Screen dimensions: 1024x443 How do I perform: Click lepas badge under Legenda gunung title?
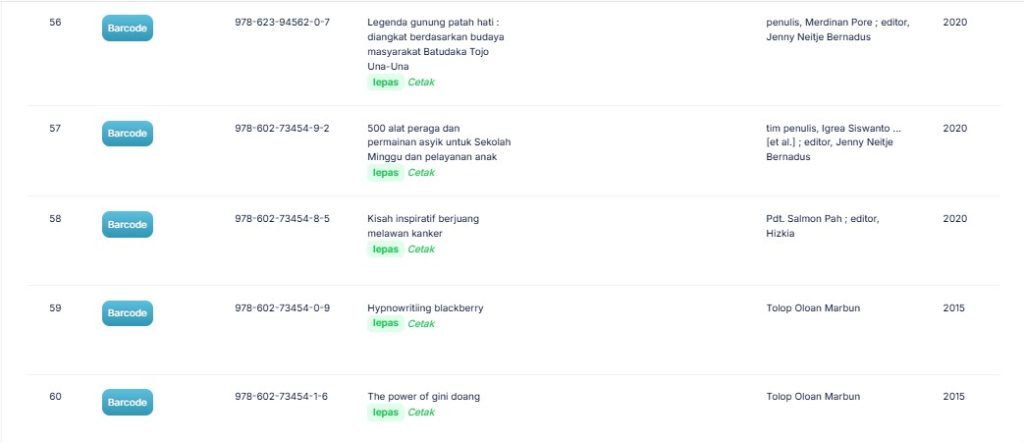385,83
